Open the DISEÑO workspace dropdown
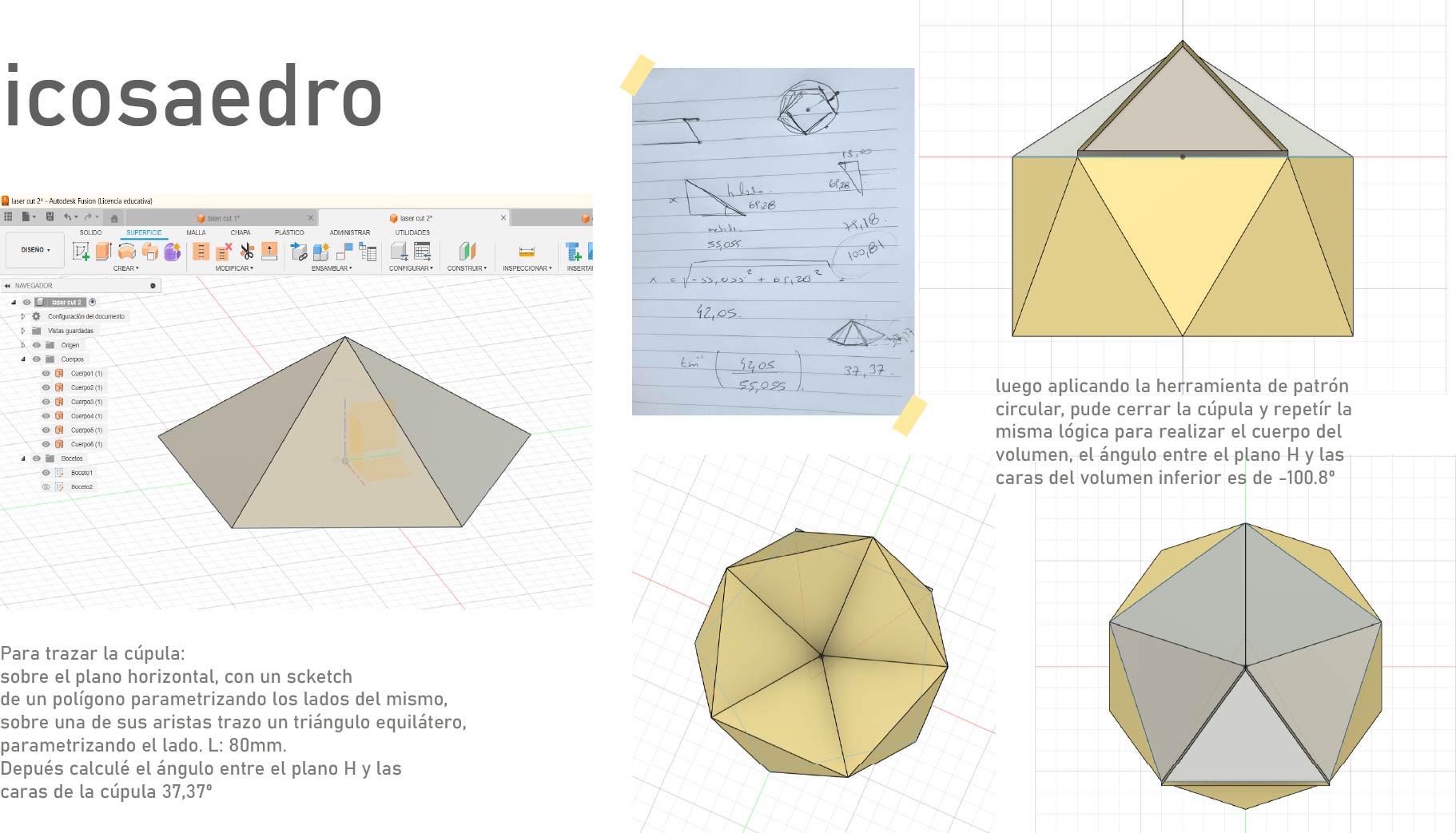The width and height of the screenshot is (1456, 833). (34, 250)
